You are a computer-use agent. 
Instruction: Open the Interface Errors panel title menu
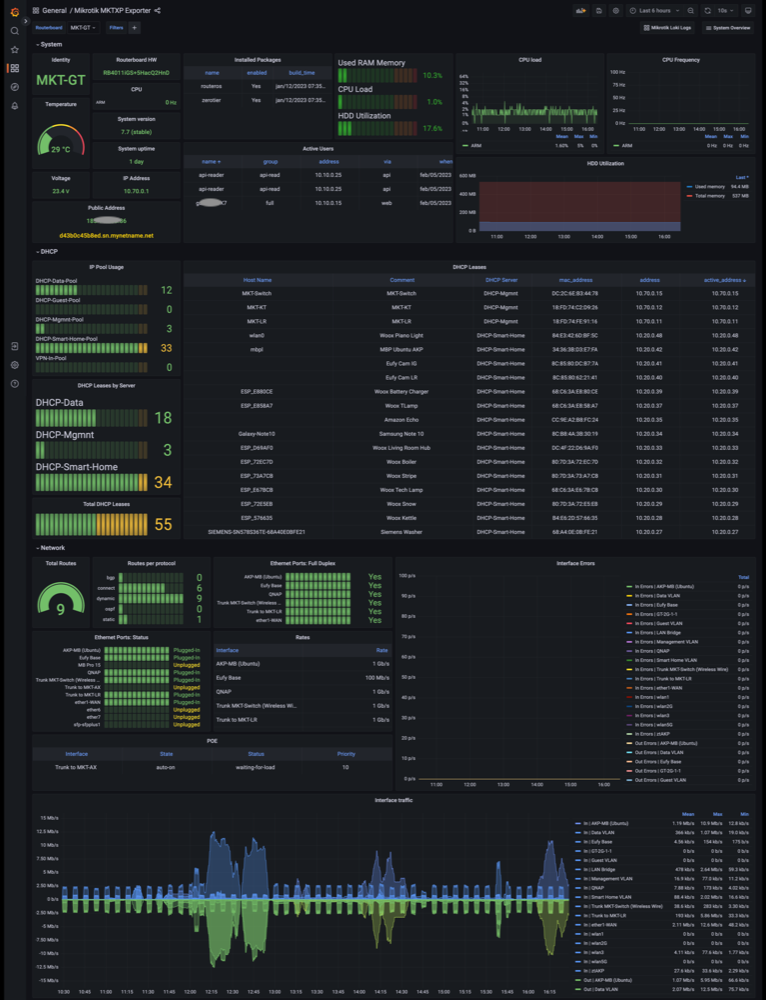[x=575, y=564]
